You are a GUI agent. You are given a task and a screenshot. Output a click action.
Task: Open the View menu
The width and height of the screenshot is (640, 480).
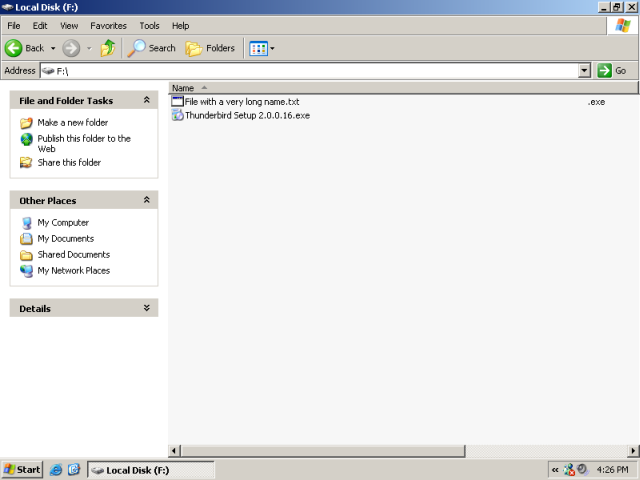69,26
